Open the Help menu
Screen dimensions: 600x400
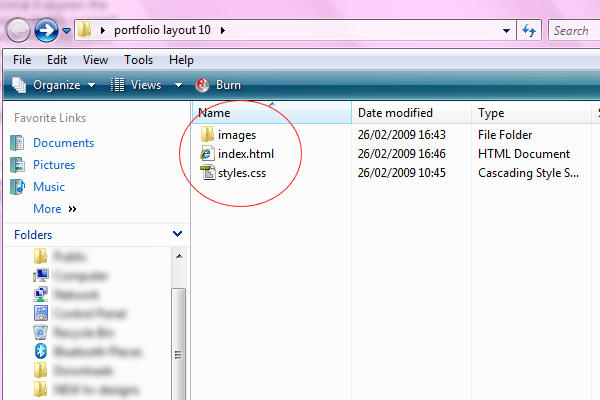(x=181, y=60)
